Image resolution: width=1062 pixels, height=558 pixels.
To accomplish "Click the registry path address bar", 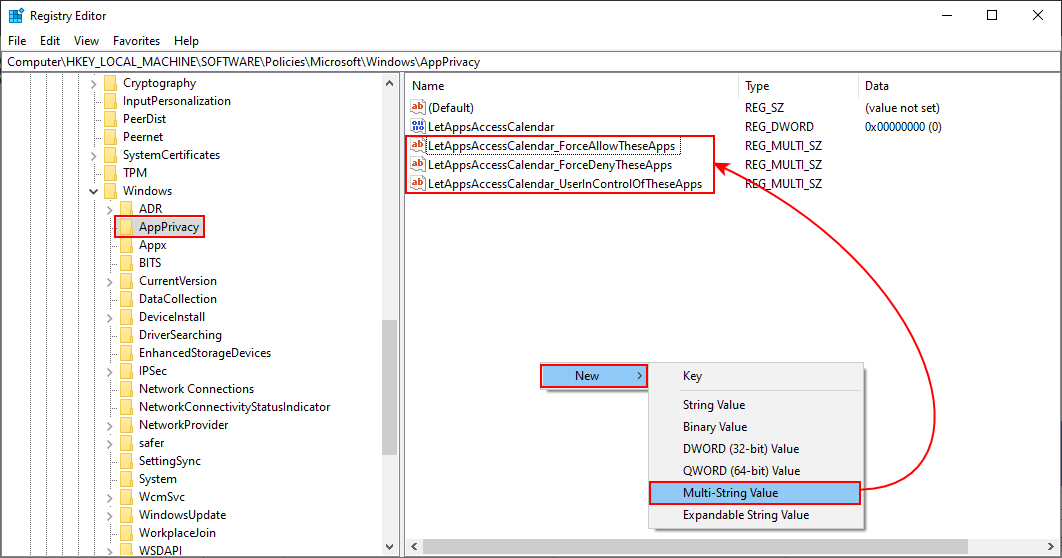I will [x=531, y=62].
